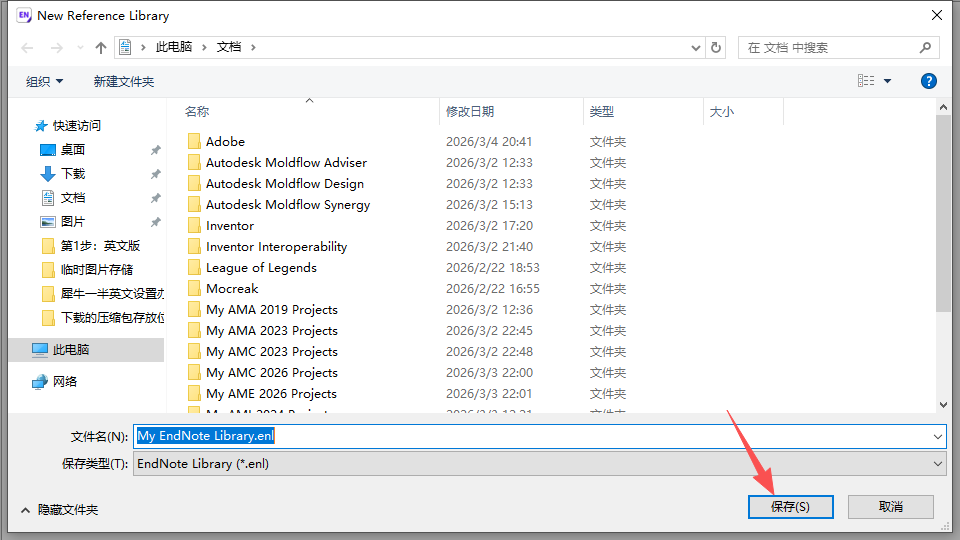Refresh the folder listing

point(716,48)
